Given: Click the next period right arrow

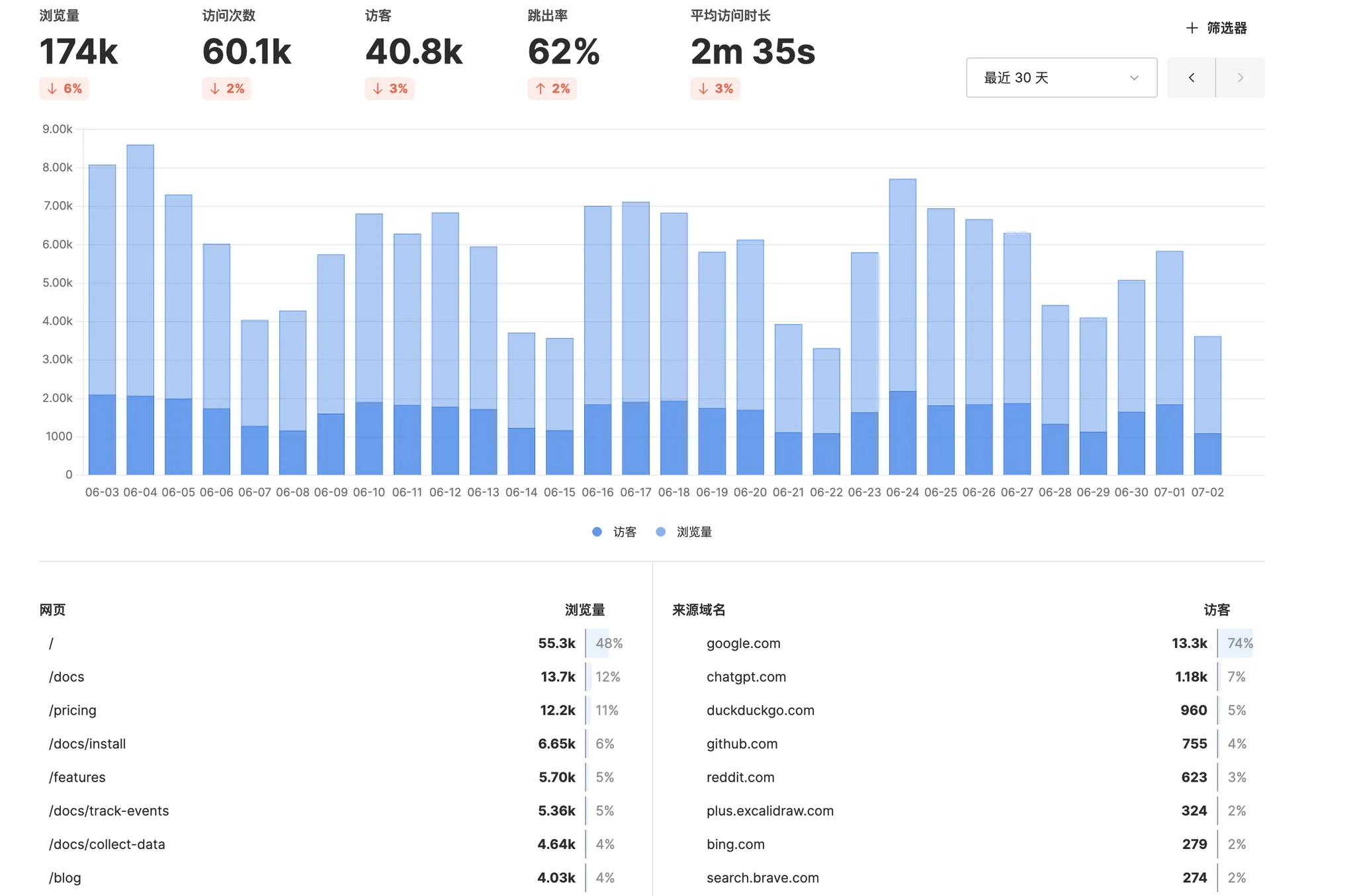Looking at the screenshot, I should (1240, 78).
